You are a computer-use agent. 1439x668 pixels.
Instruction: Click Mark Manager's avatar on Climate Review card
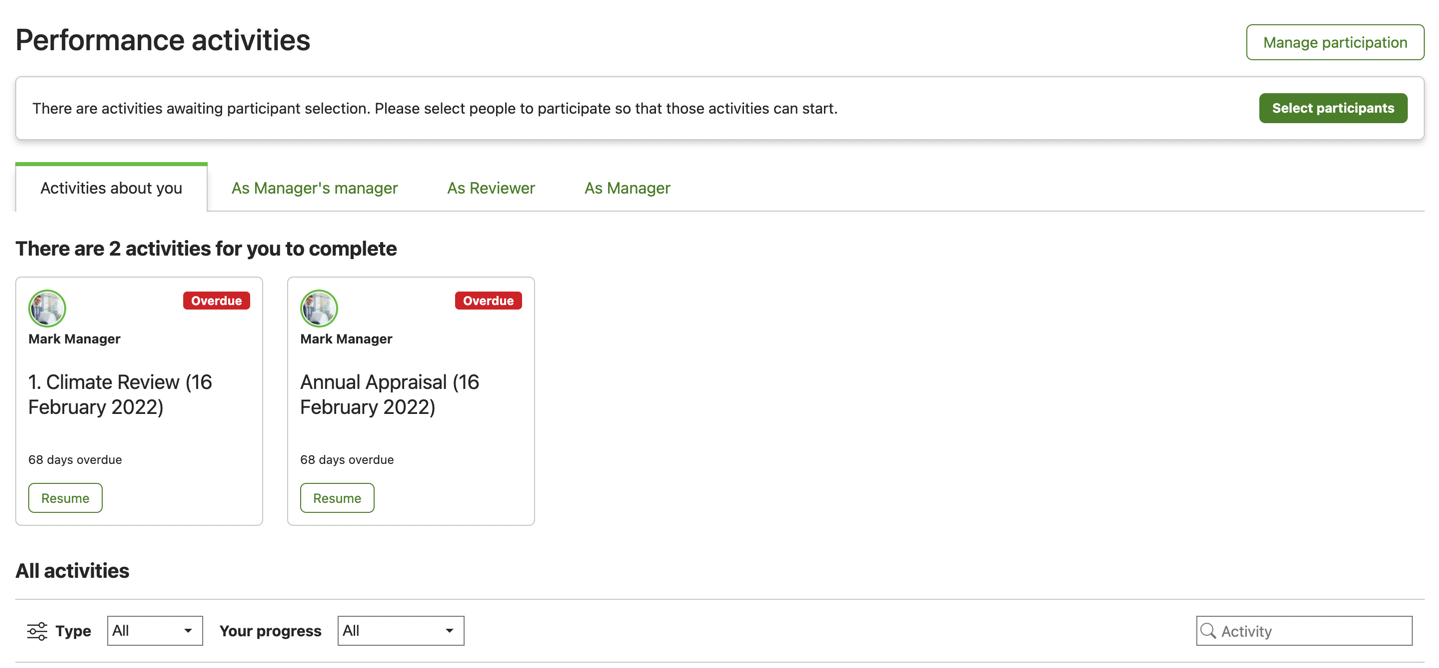pyautogui.click(x=47, y=308)
